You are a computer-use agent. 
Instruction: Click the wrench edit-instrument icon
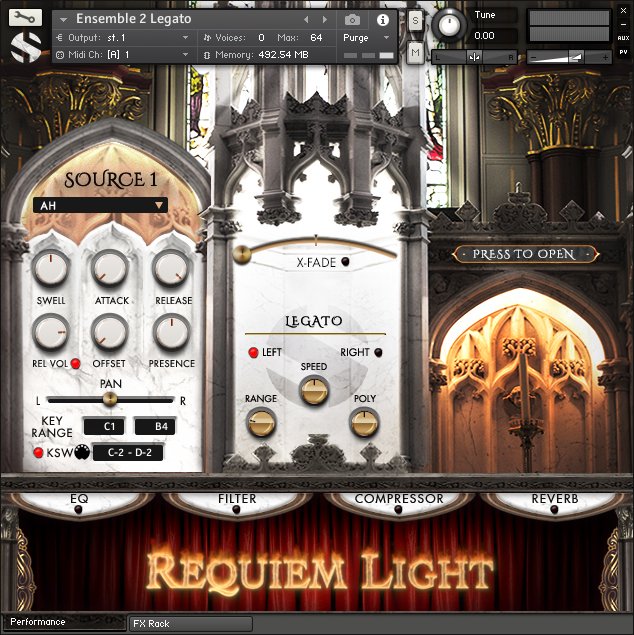coord(26,17)
